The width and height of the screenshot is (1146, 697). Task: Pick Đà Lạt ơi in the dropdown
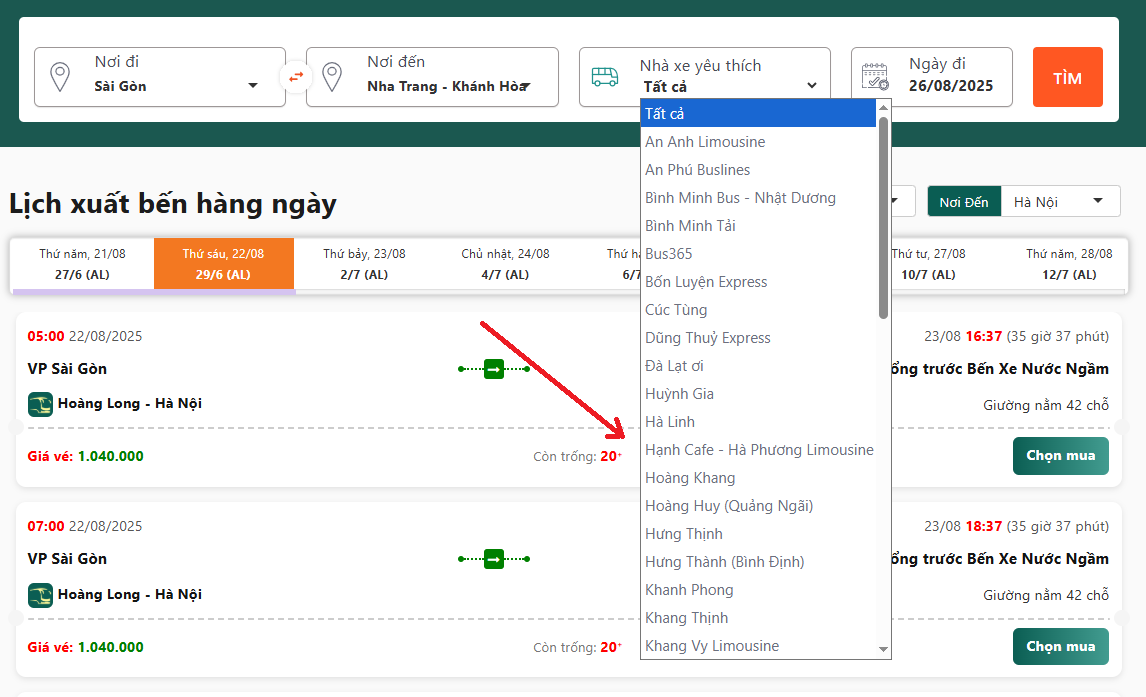[x=758, y=366]
